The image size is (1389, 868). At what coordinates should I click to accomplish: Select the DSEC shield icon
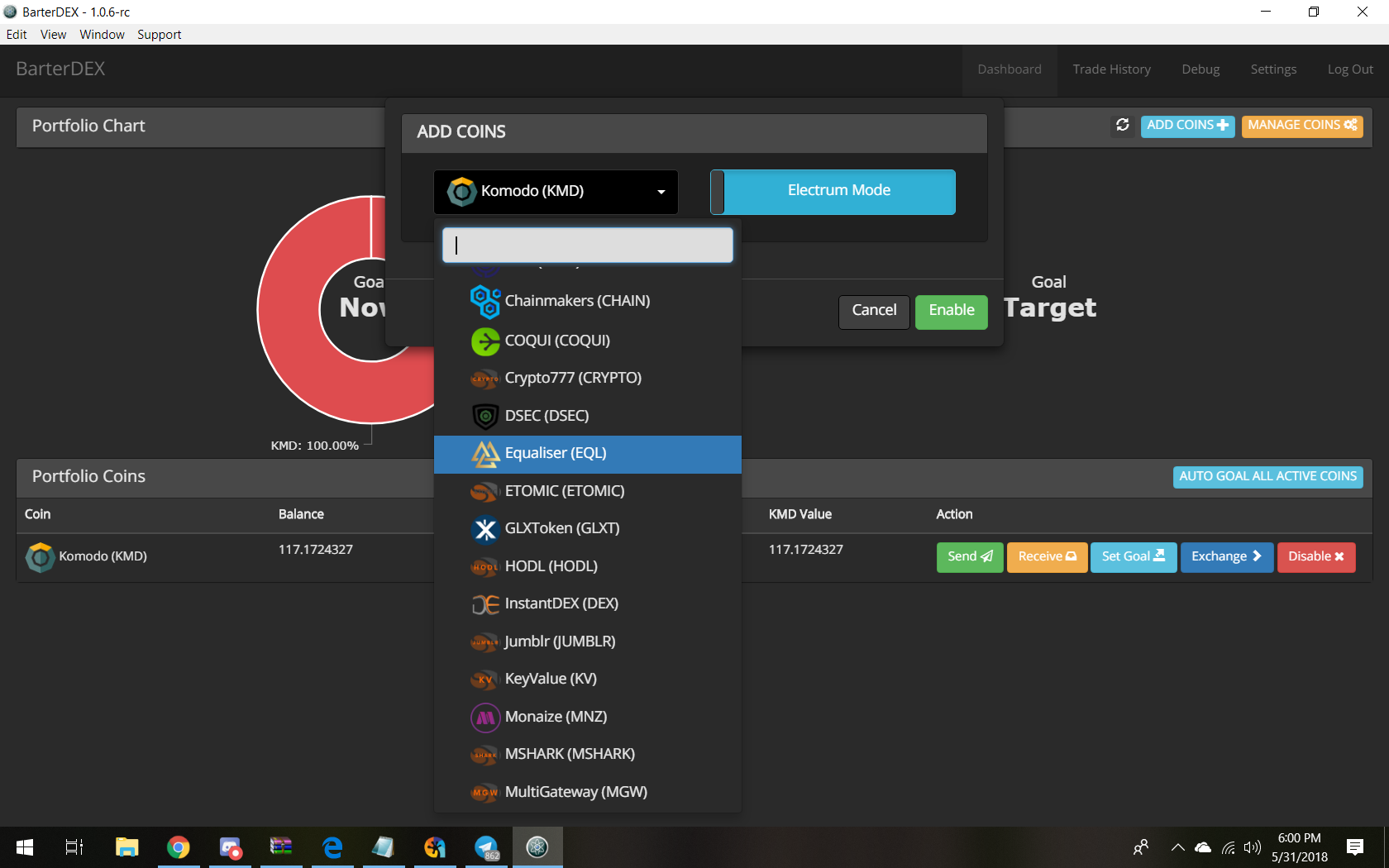tap(485, 416)
